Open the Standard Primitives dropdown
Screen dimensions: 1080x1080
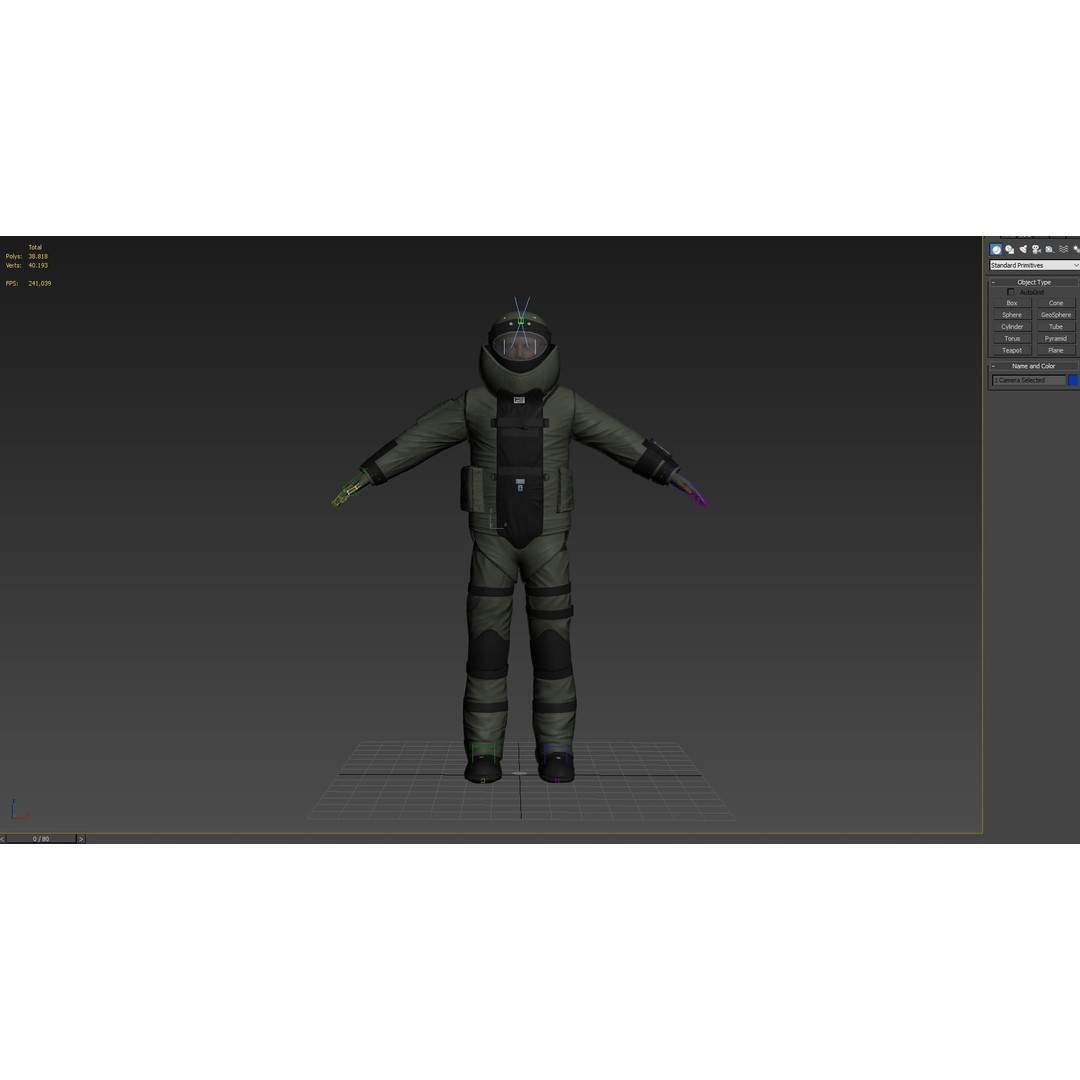click(1035, 265)
